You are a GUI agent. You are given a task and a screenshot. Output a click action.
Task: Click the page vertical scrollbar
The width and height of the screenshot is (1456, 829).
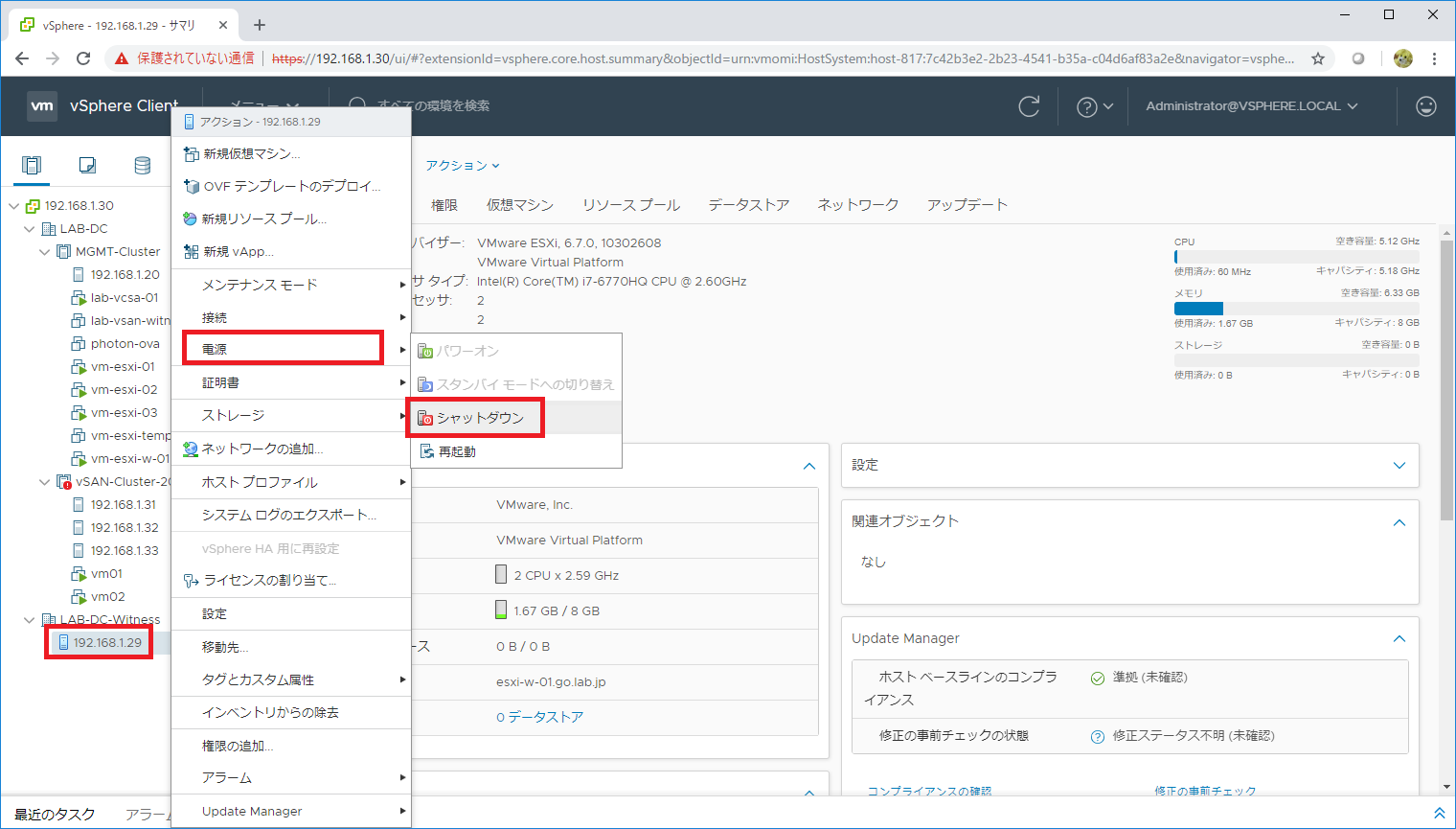1446,379
